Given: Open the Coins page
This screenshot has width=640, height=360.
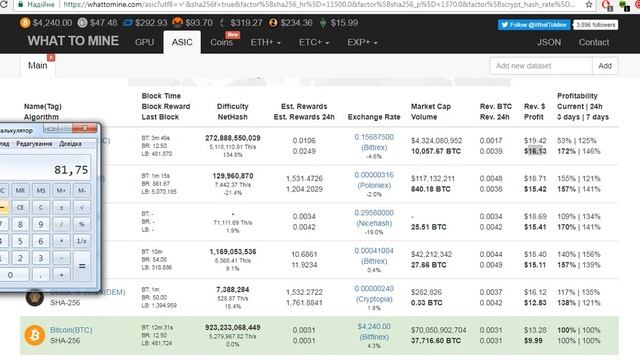Looking at the screenshot, I should (222, 42).
